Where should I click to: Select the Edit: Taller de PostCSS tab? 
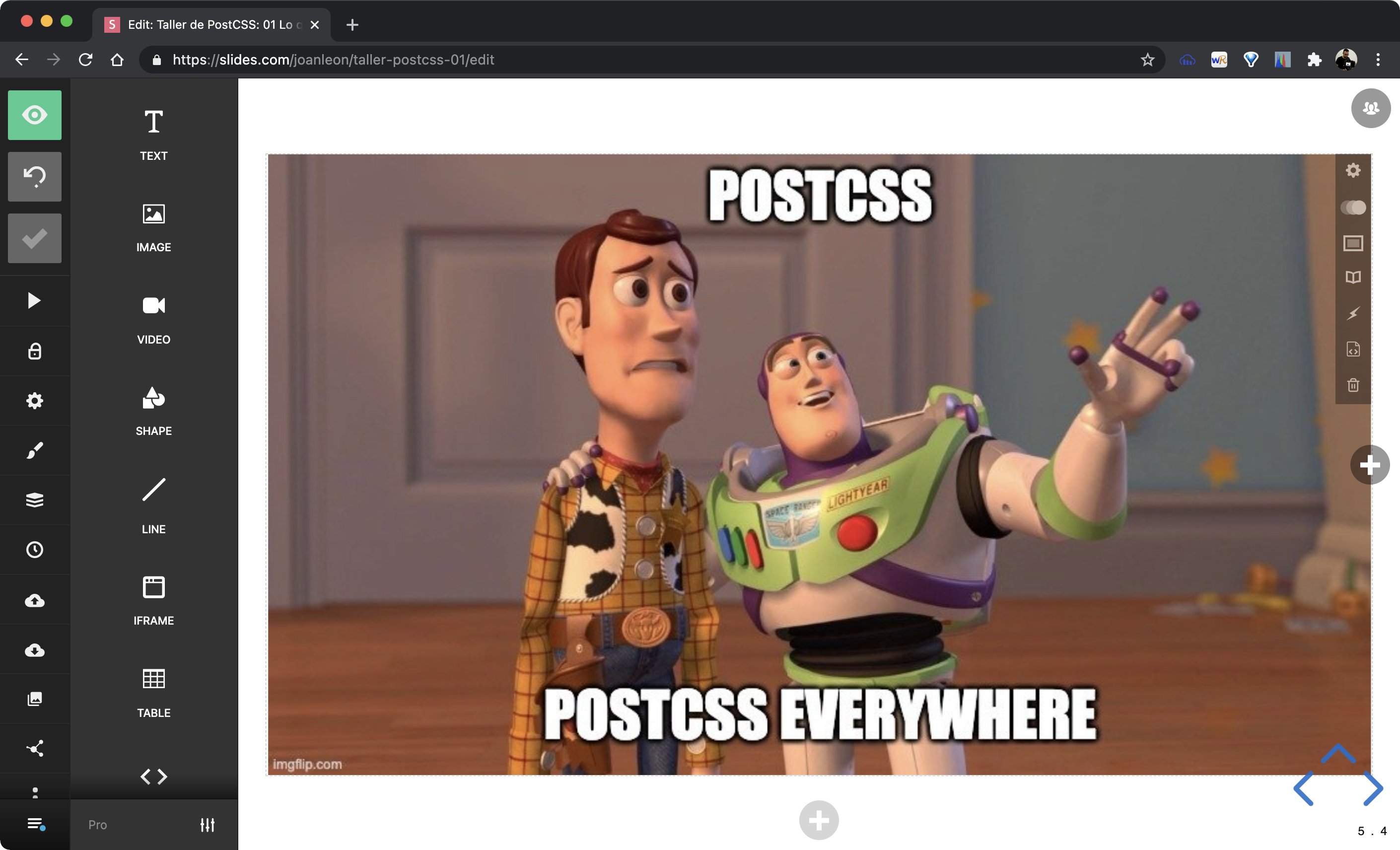[x=211, y=24]
